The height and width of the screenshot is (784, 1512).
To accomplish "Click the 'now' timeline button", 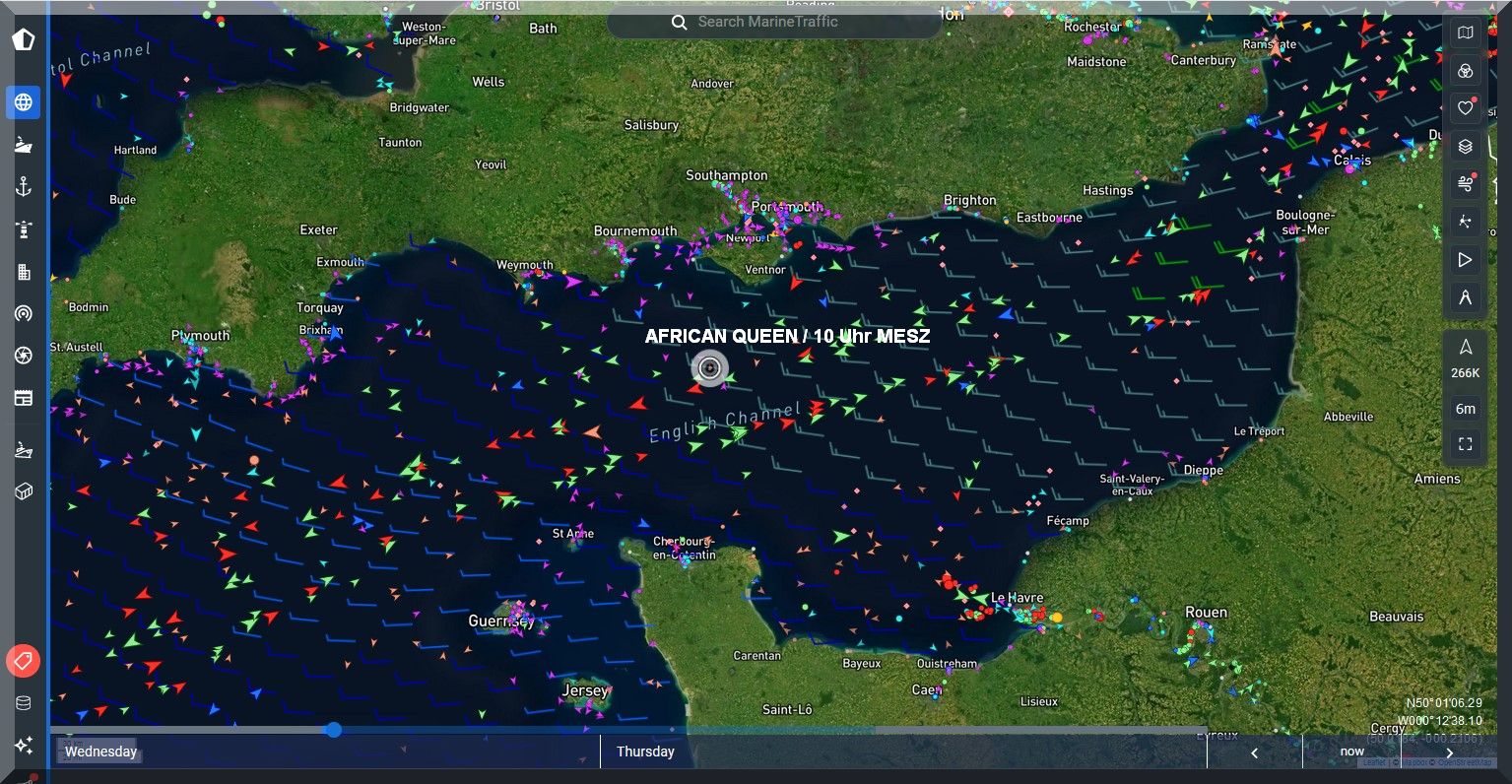I will click(1351, 751).
